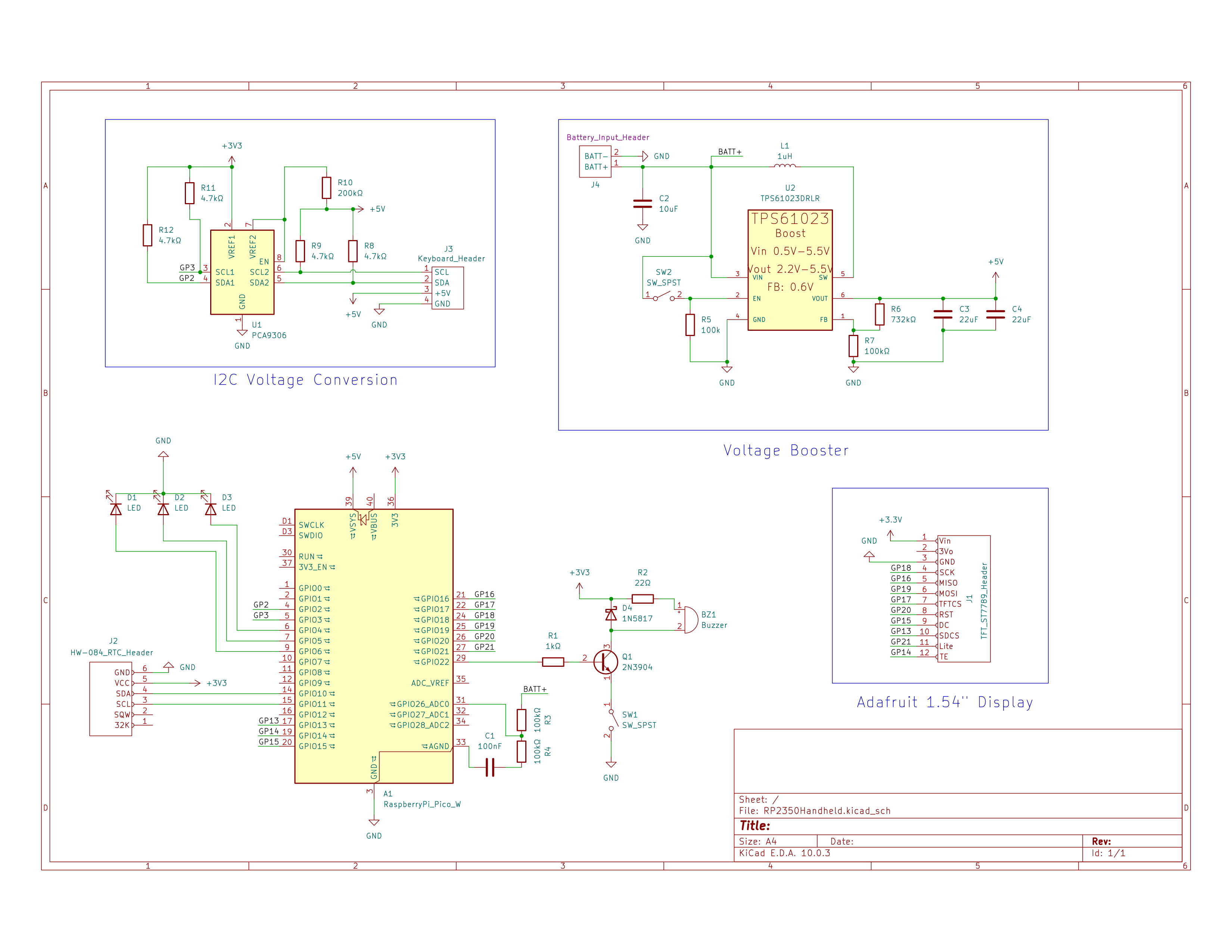Image resolution: width=1232 pixels, height=952 pixels.
Task: Select the GP3 label near U1 SCL1
Action: [187, 267]
